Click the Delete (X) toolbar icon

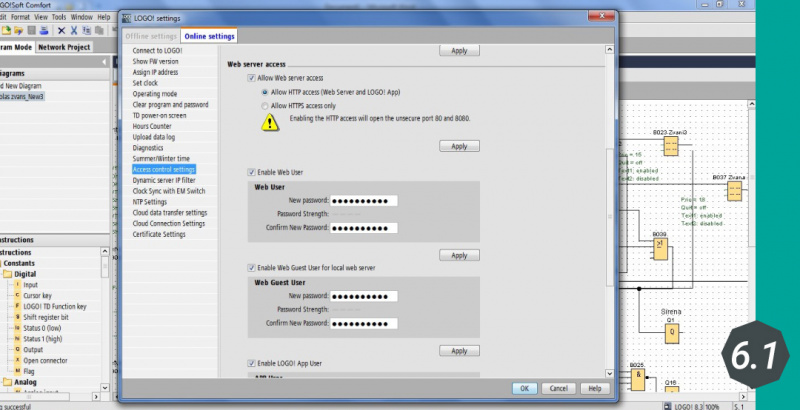tap(61, 31)
